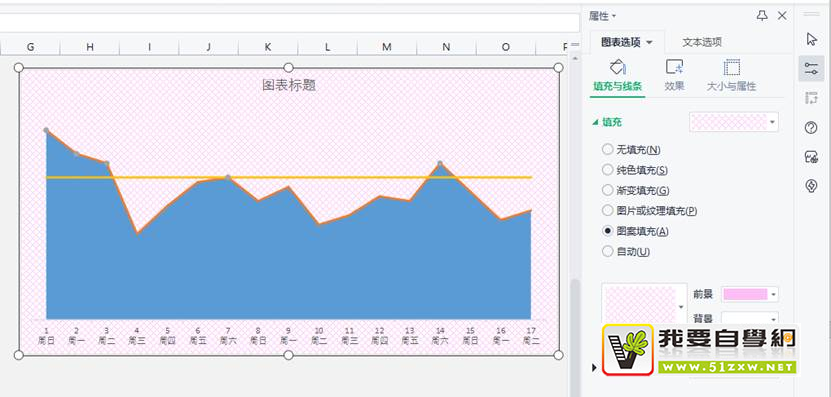
Task: Click the pink foreground color swatch
Action: [x=746, y=294]
